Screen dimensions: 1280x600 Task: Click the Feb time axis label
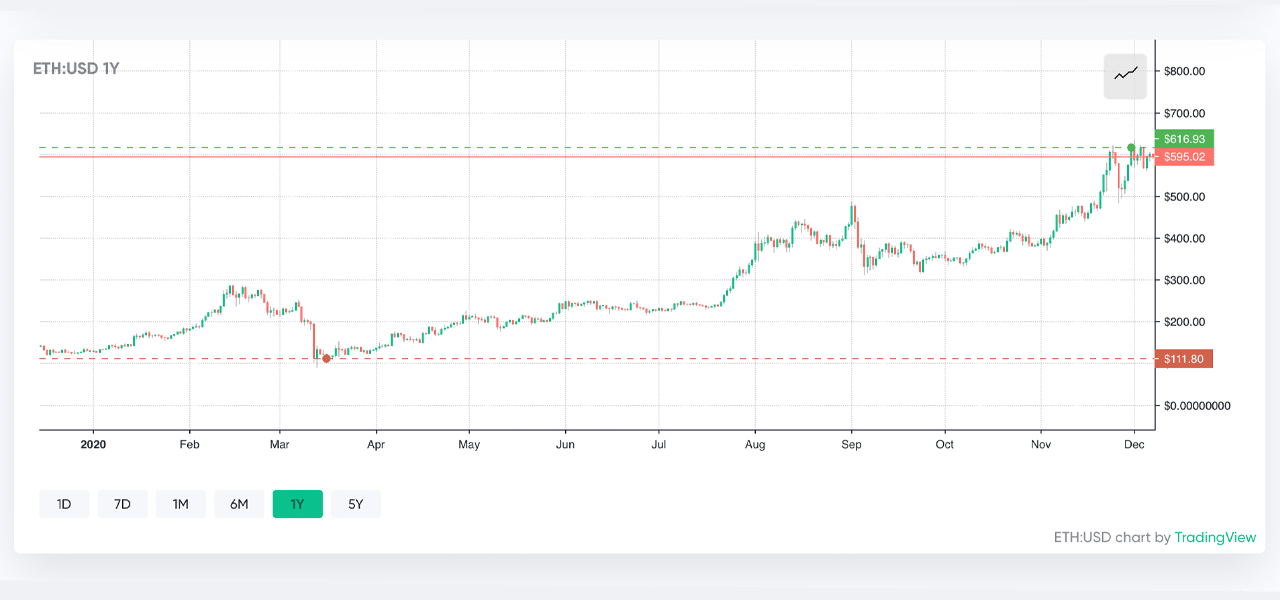click(190, 443)
